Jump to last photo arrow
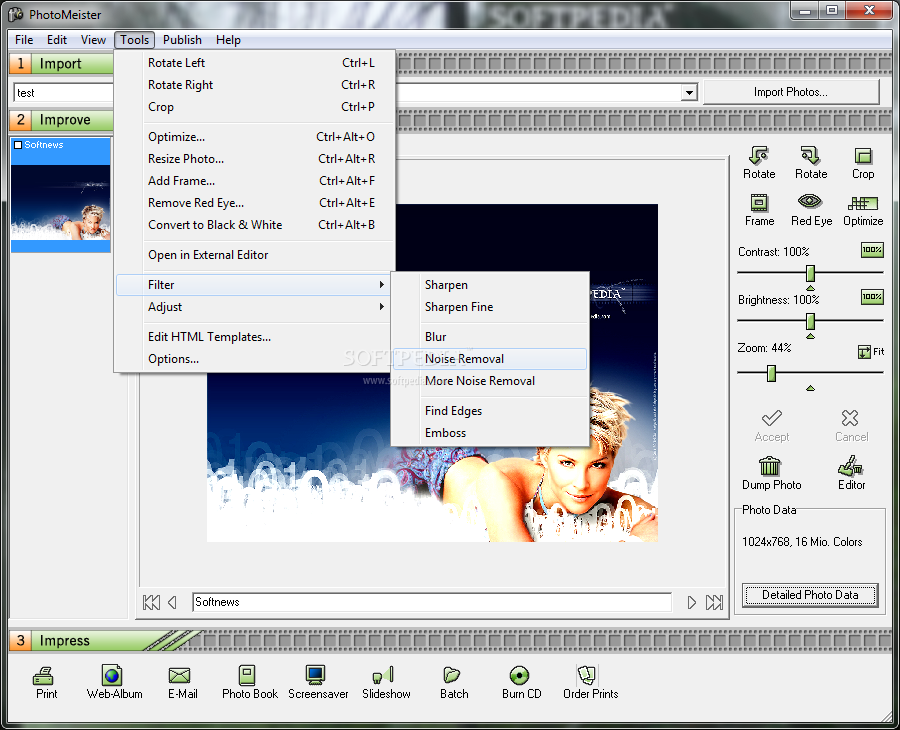The width and height of the screenshot is (900, 730). (x=714, y=603)
